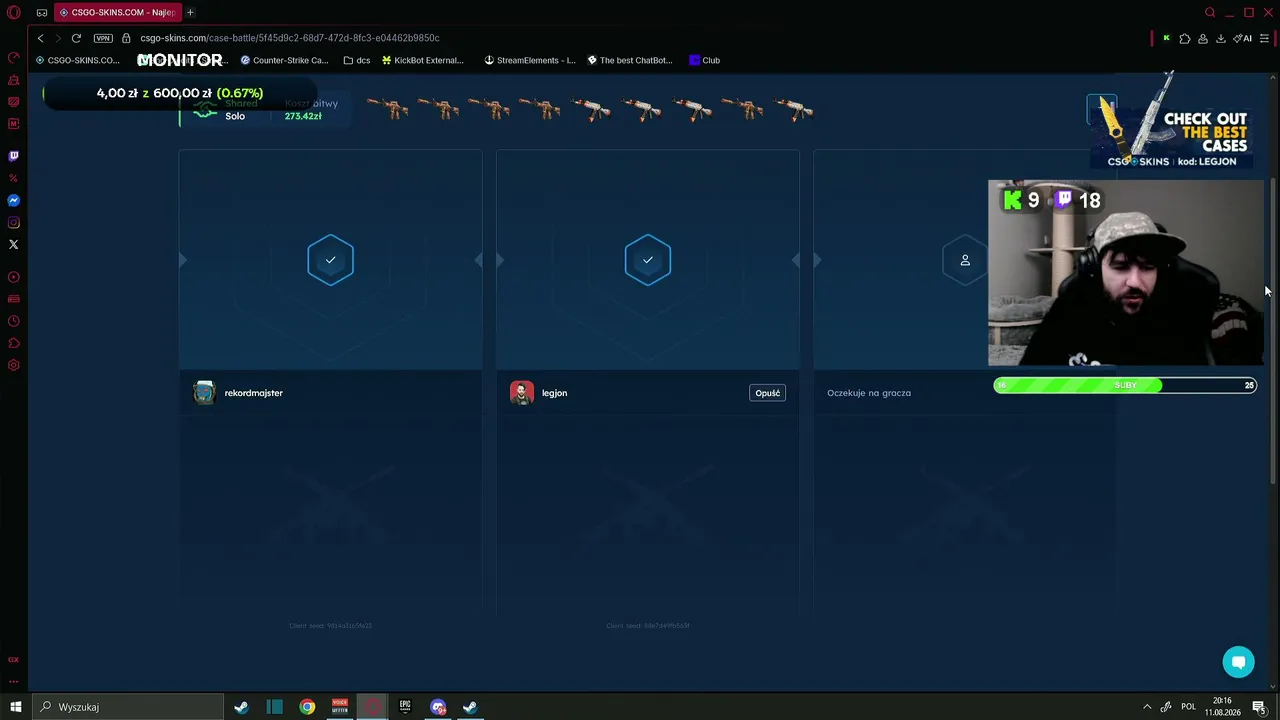Click the Wyszukaj taskbar search box
This screenshot has width=1280, height=720.
(x=127, y=707)
